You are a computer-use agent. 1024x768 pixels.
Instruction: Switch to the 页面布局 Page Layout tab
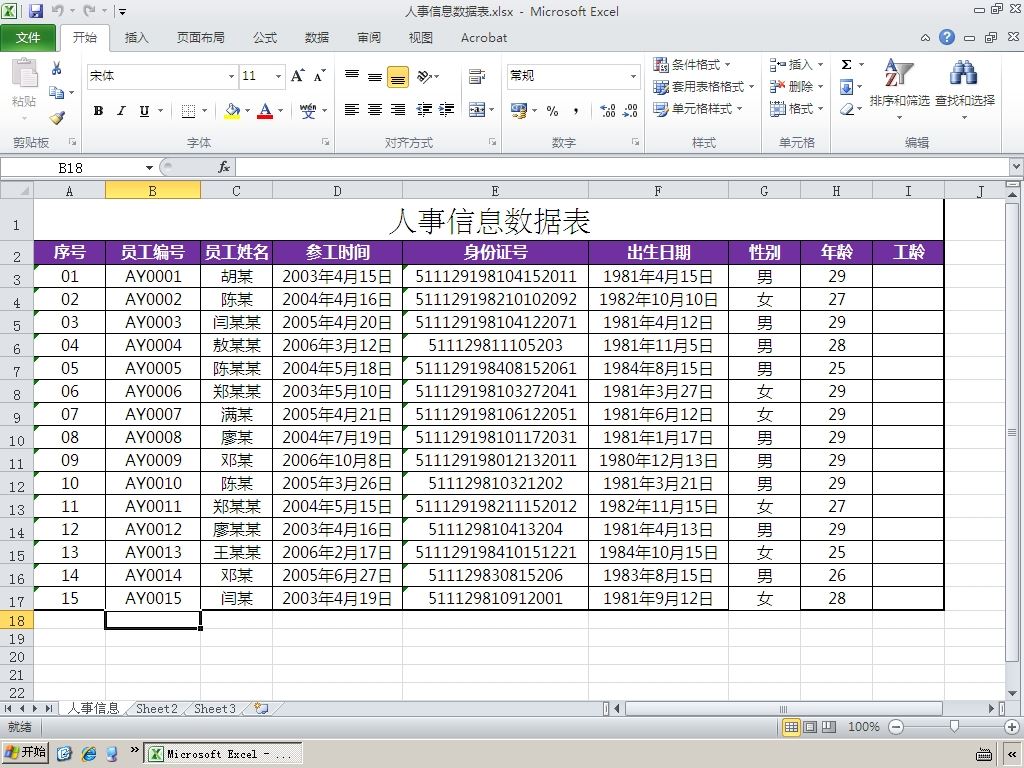click(x=200, y=38)
